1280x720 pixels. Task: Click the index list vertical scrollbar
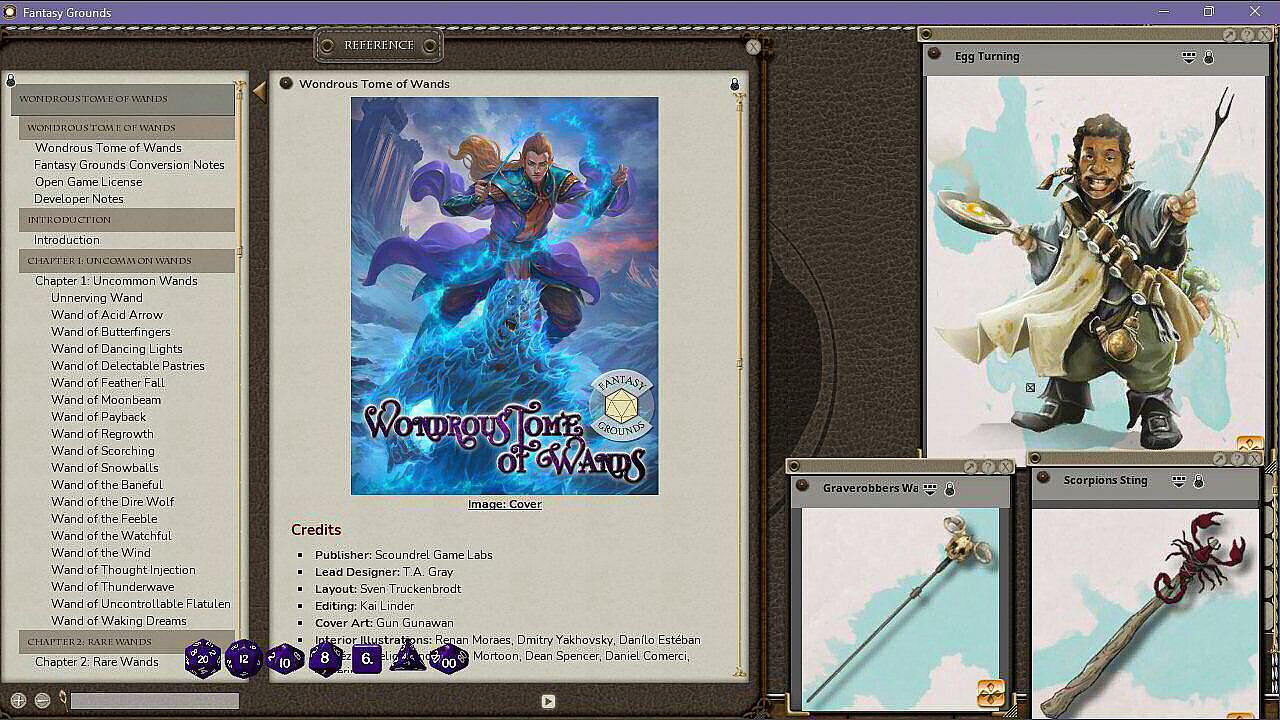[x=240, y=251]
